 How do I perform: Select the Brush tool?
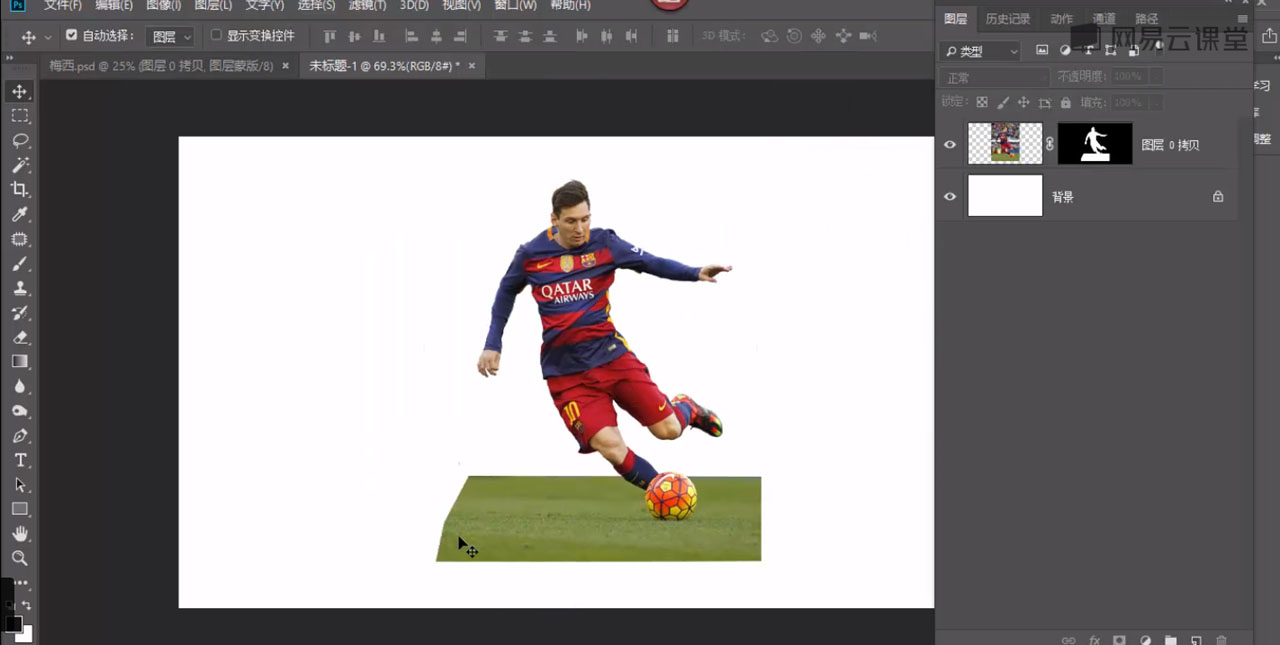pos(20,264)
